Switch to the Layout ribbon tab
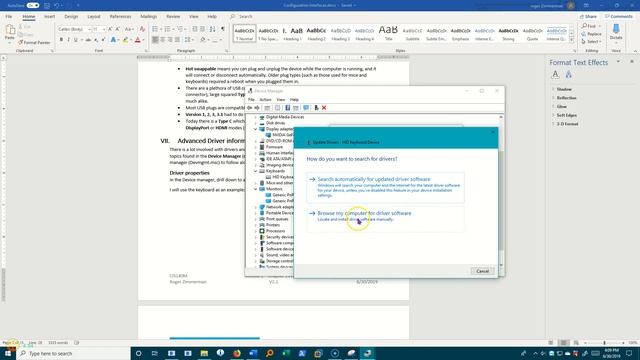 point(94,16)
